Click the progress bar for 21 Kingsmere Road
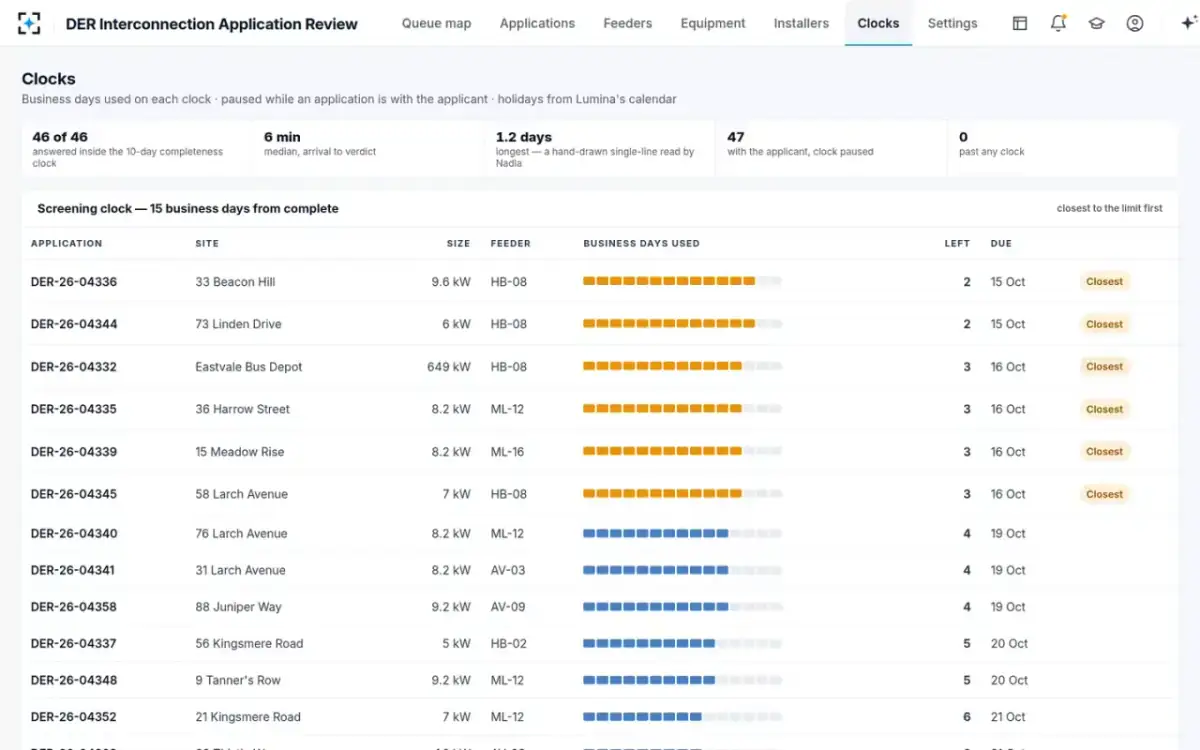 (682, 717)
